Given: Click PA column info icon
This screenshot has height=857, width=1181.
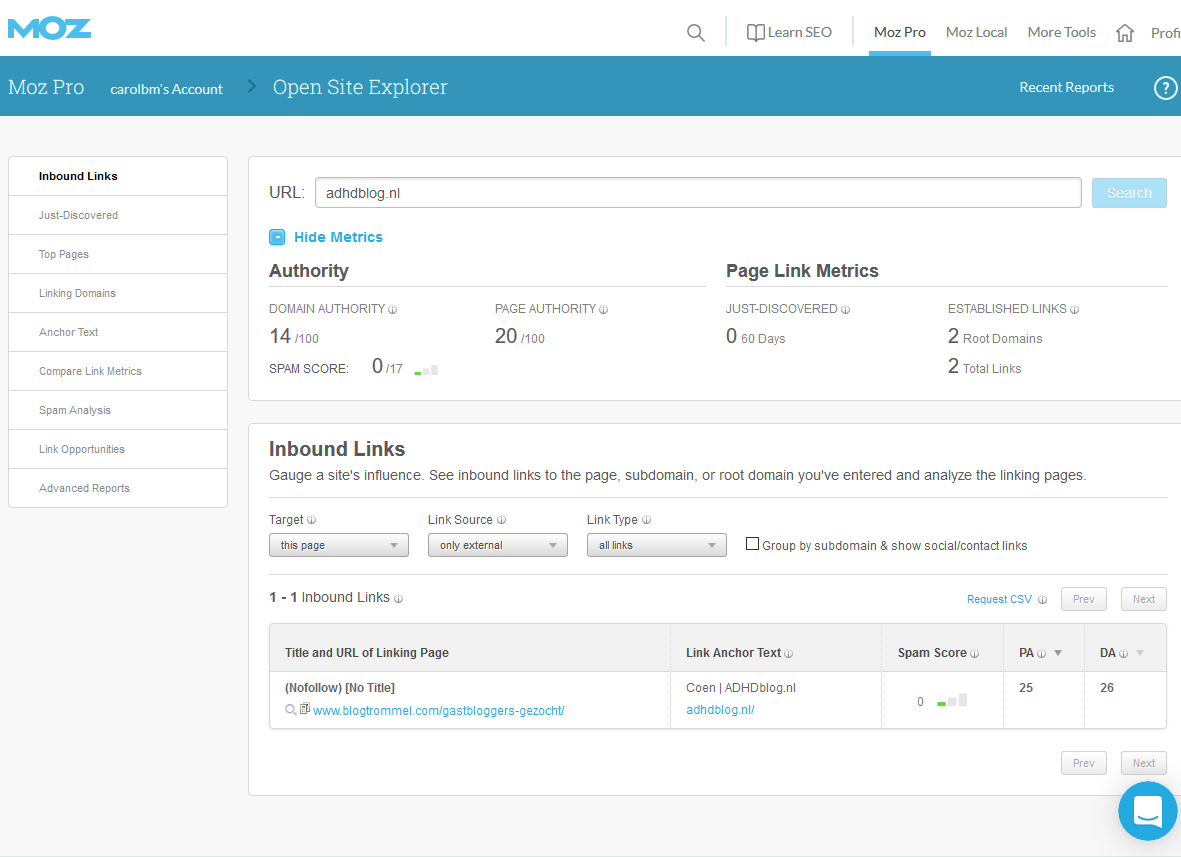Looking at the screenshot, I should pos(1042,654).
